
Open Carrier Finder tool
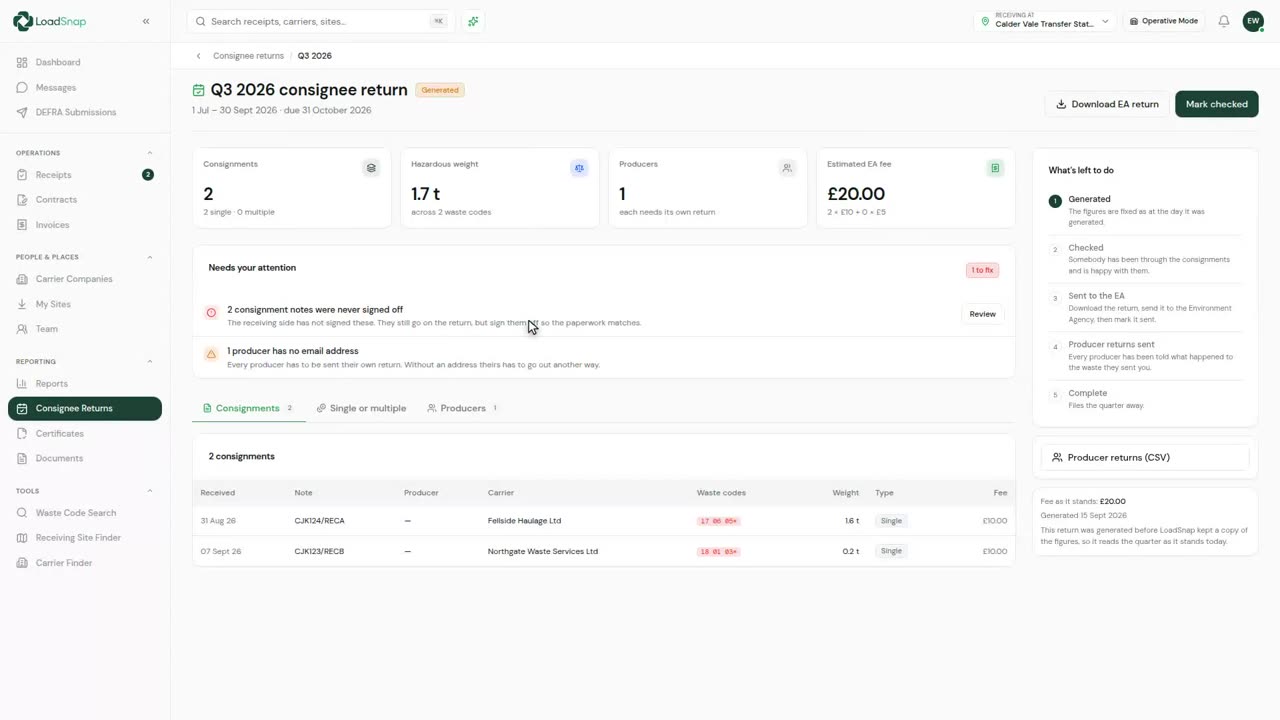(x=85, y=563)
